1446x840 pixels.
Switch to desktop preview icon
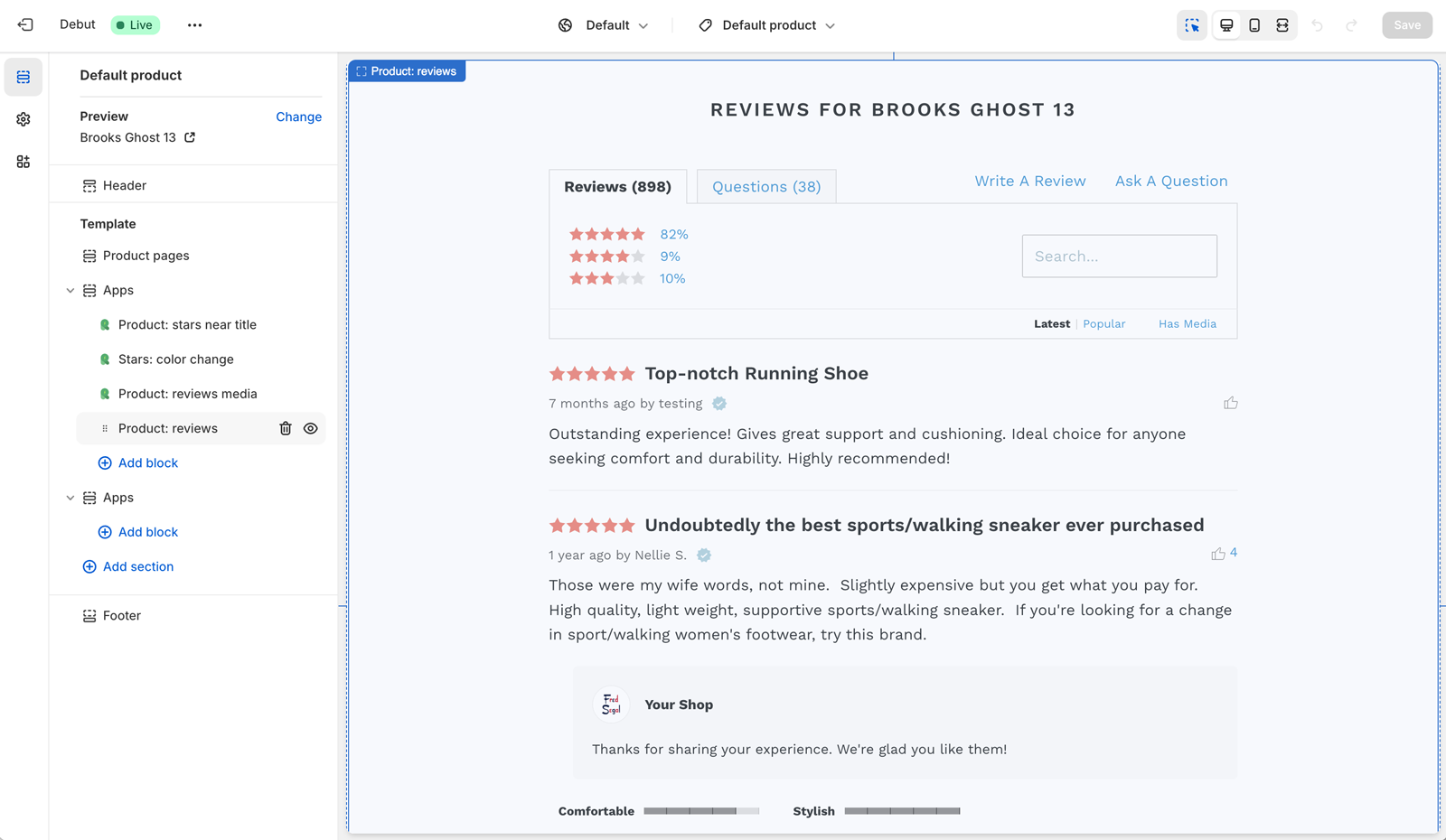(1226, 25)
